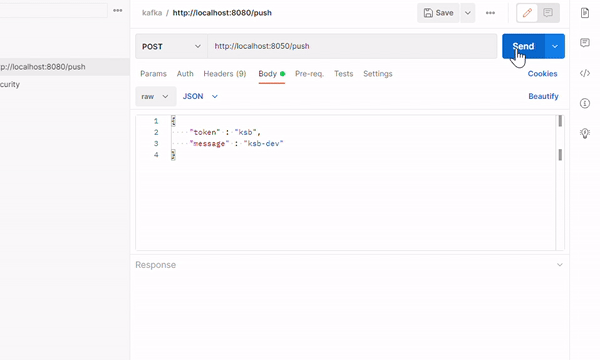Select localhost:8080/push request in sidebar
Image resolution: width=600 pixels, height=360 pixels.
[65, 67]
